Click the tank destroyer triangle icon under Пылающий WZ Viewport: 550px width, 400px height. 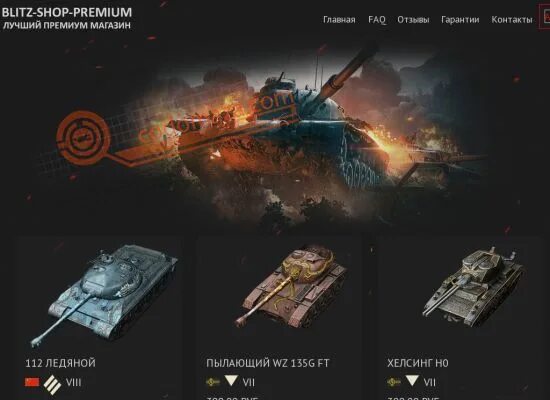231,380
